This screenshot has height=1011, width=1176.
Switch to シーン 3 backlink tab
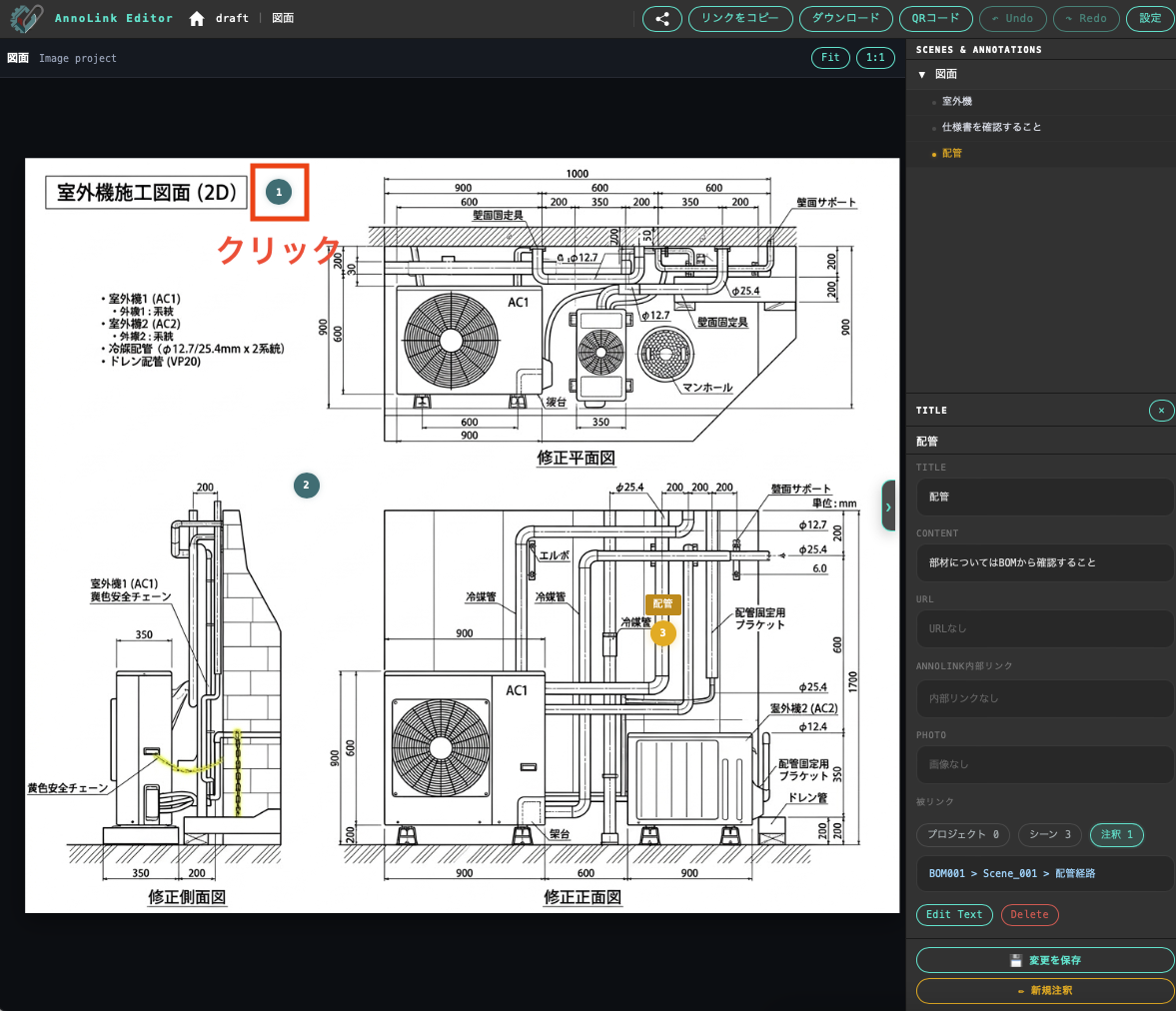(1049, 834)
